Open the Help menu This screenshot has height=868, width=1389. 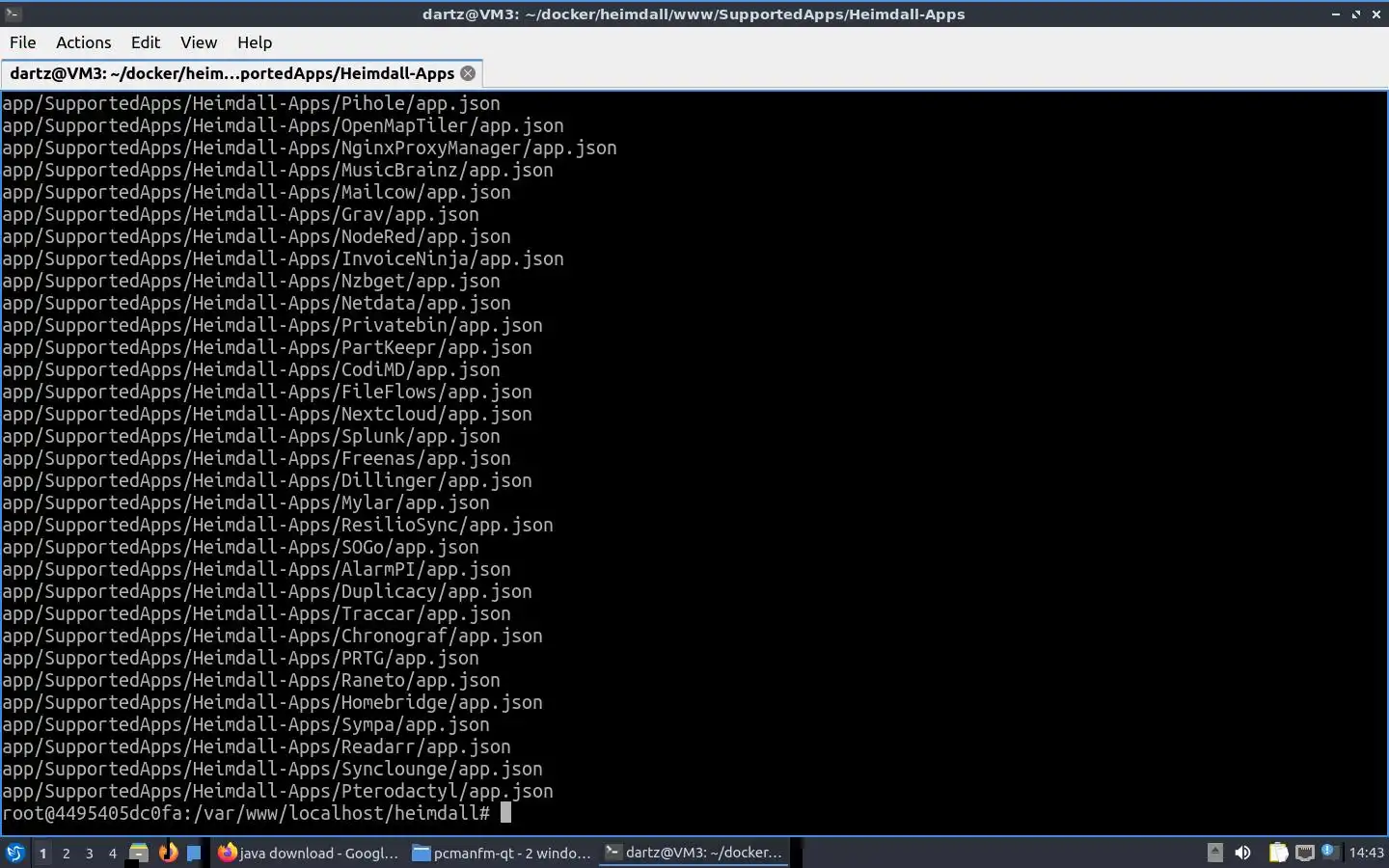click(x=255, y=42)
